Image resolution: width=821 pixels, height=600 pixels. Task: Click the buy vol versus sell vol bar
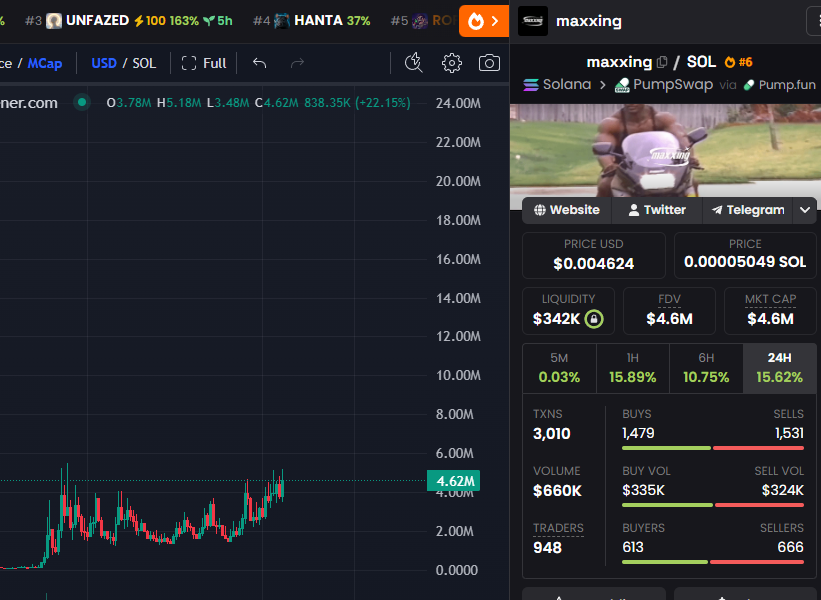[x=713, y=505]
